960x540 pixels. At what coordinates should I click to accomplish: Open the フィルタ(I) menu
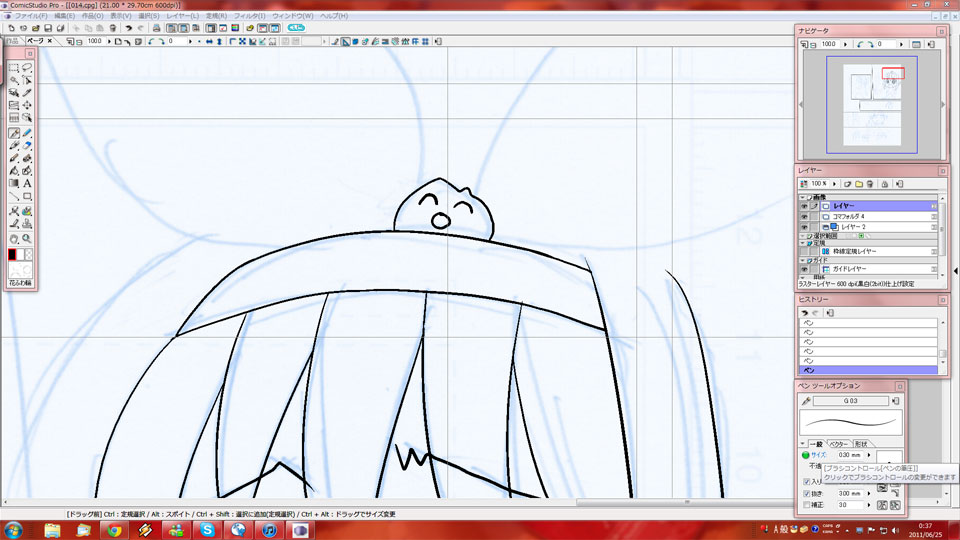tap(250, 16)
